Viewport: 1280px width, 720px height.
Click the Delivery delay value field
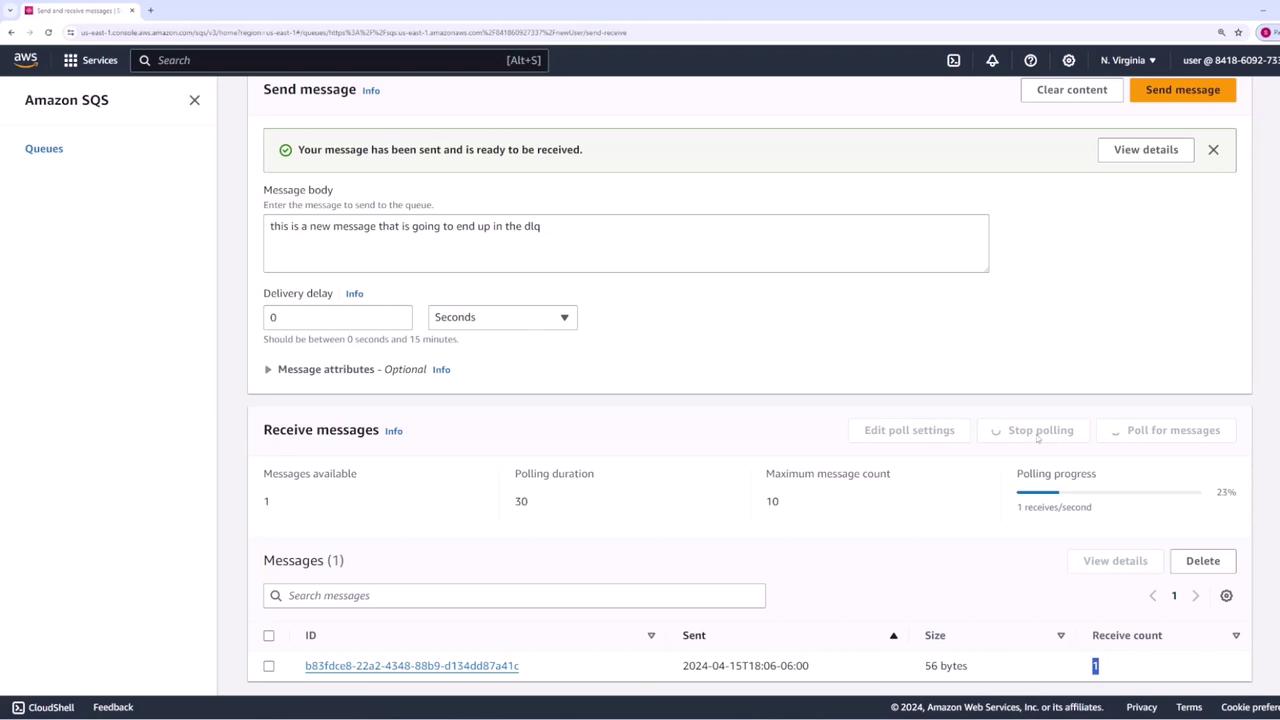(338, 317)
